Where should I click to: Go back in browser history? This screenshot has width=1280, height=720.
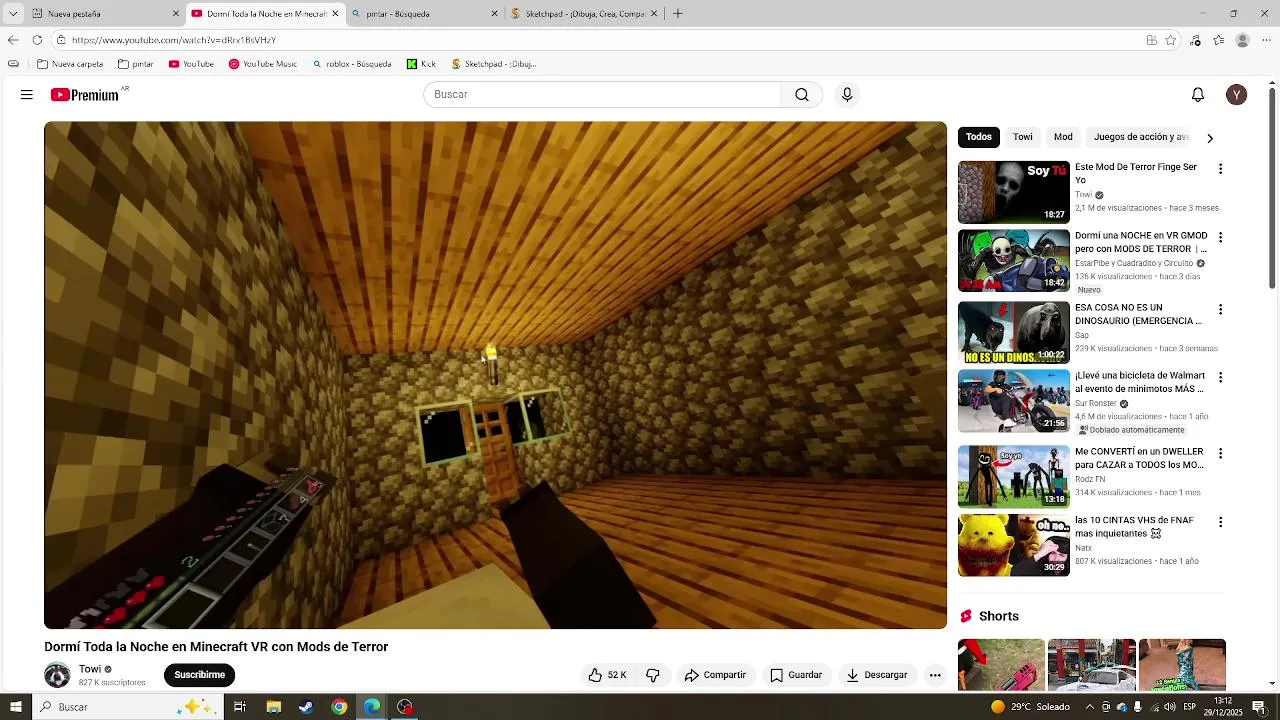click(13, 40)
